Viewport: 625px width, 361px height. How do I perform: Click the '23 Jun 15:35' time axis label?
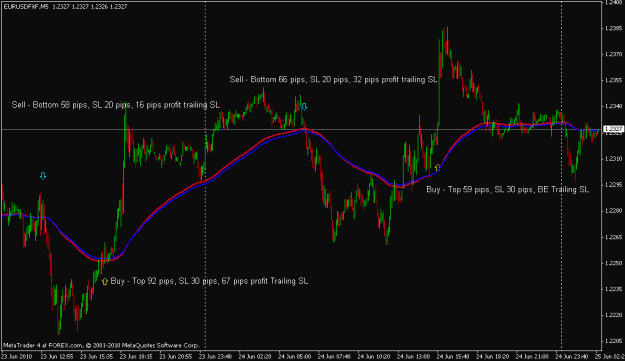click(x=96, y=356)
